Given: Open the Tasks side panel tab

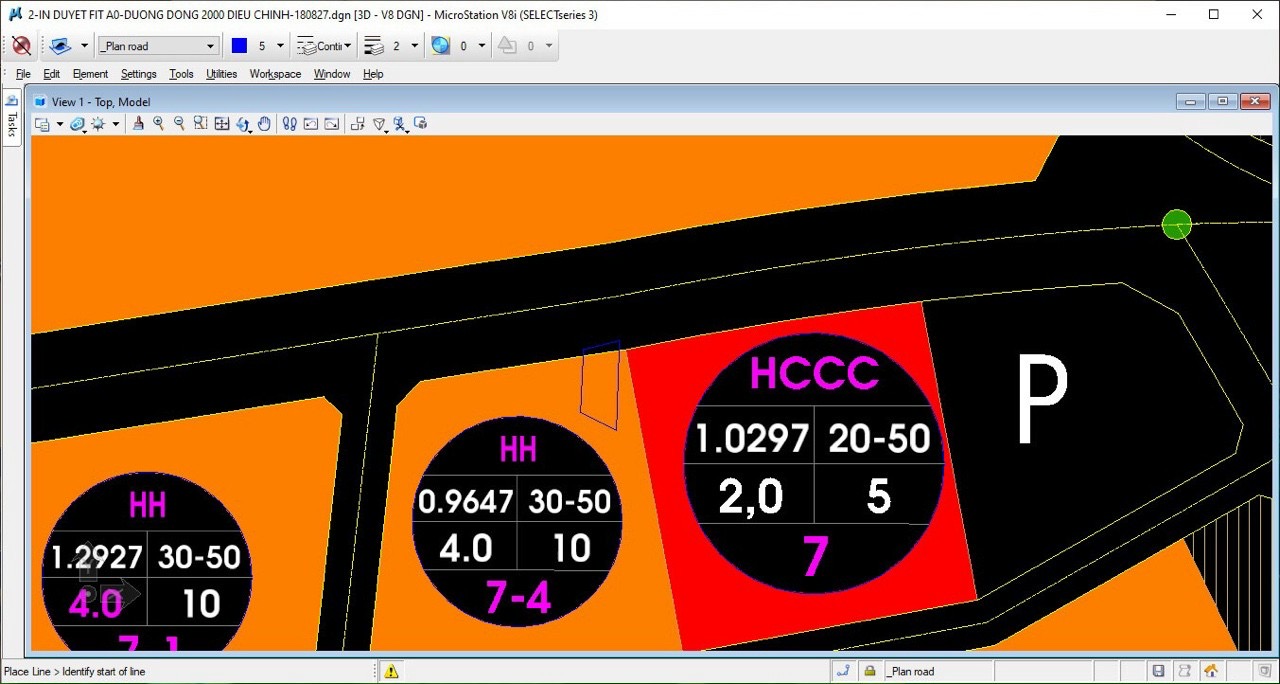Looking at the screenshot, I should click(12, 118).
